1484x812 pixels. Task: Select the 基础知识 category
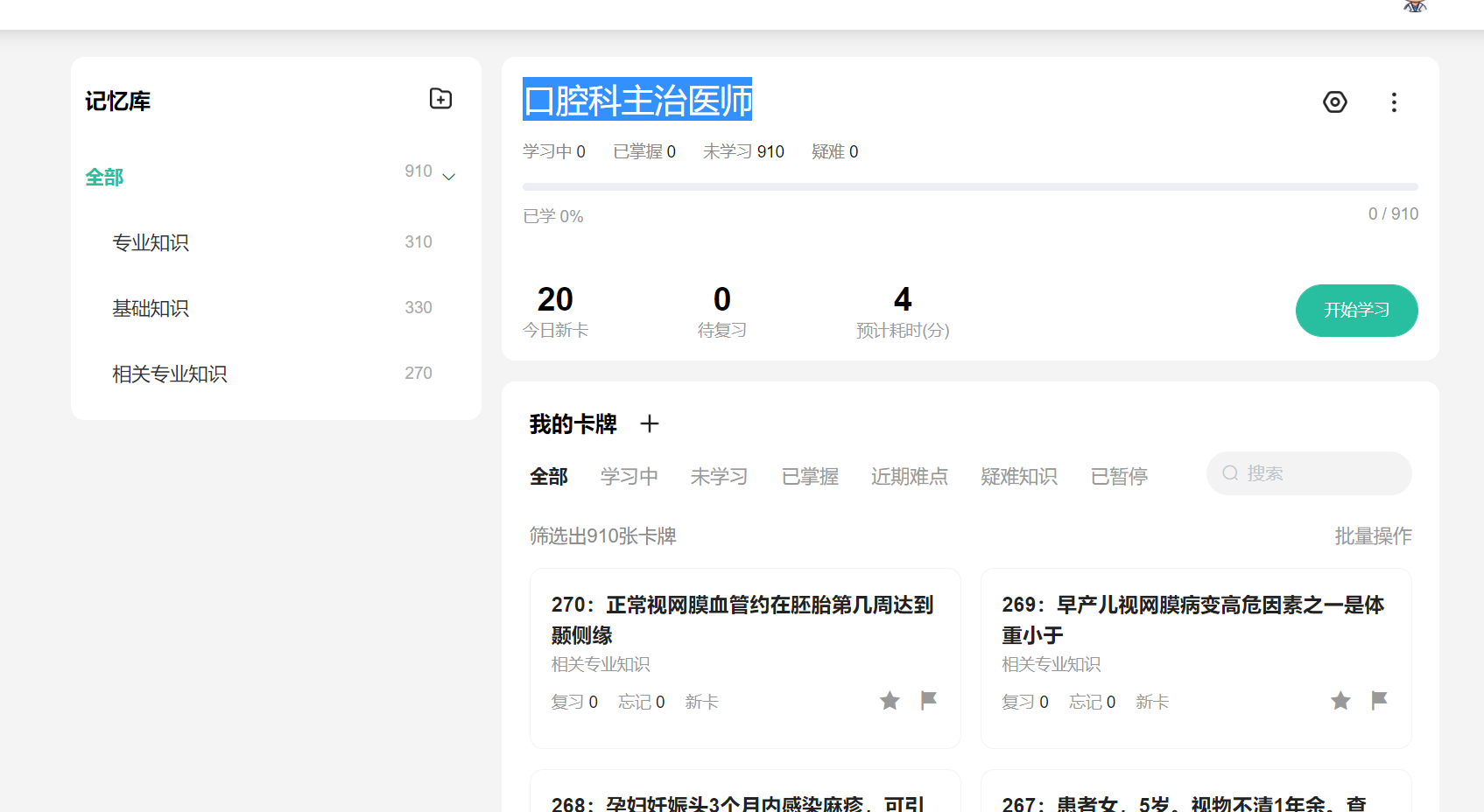(151, 308)
